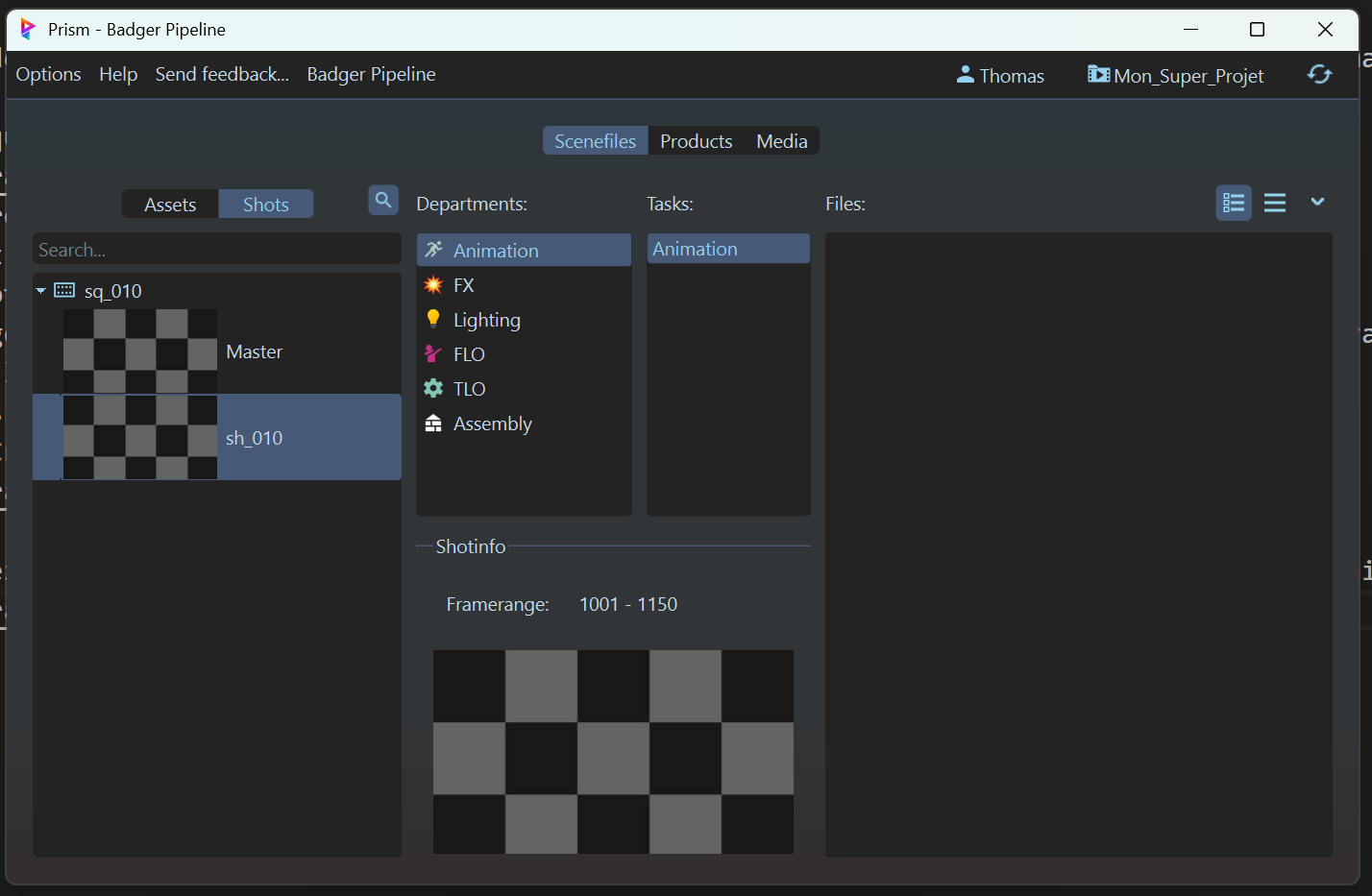
Task: Click the Mon_Super_Projet project icon
Action: (1098, 74)
